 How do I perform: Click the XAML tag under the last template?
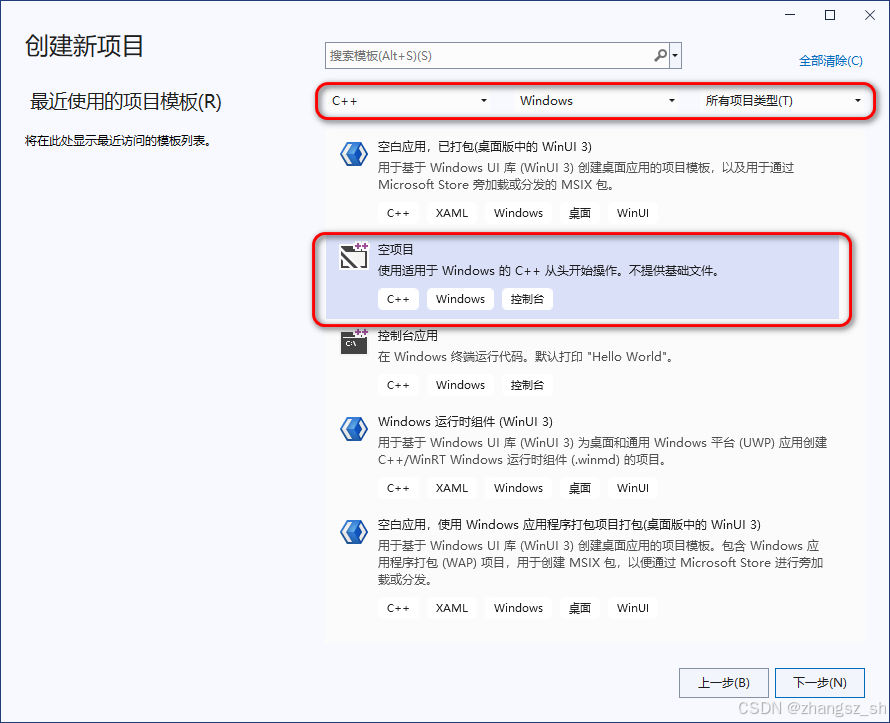pos(451,607)
